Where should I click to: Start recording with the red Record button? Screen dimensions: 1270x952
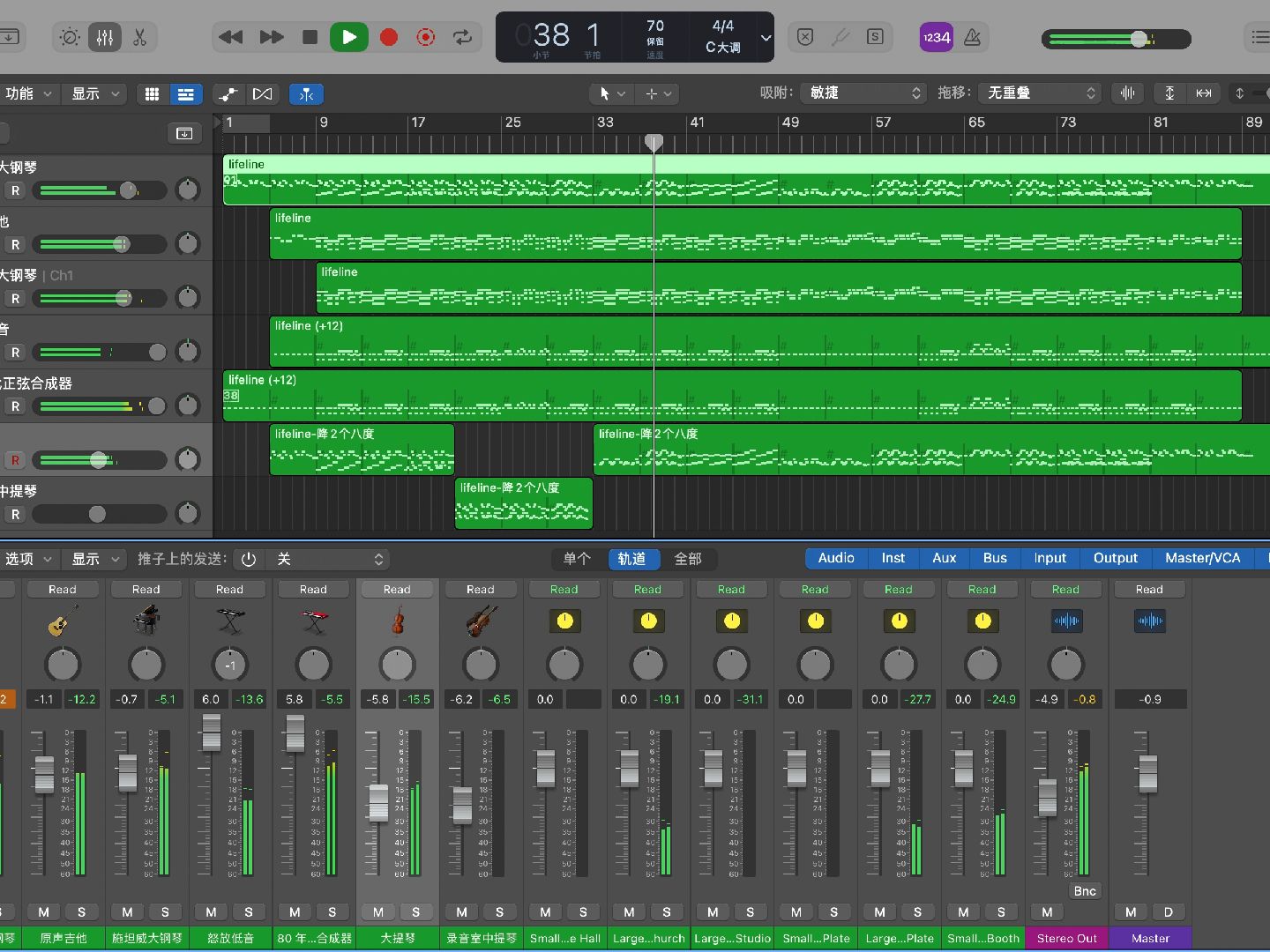[x=389, y=37]
